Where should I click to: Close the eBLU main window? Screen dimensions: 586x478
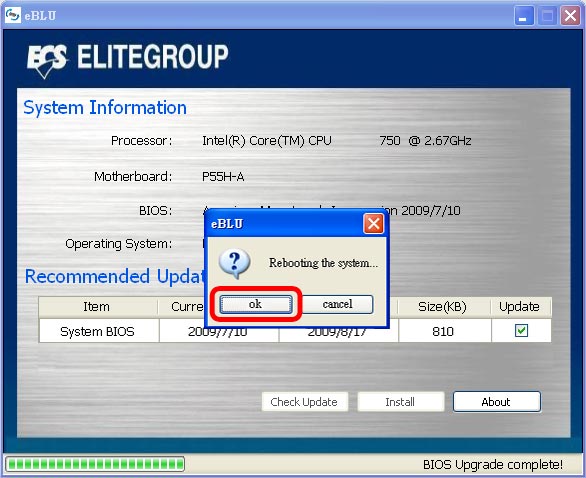pos(570,16)
